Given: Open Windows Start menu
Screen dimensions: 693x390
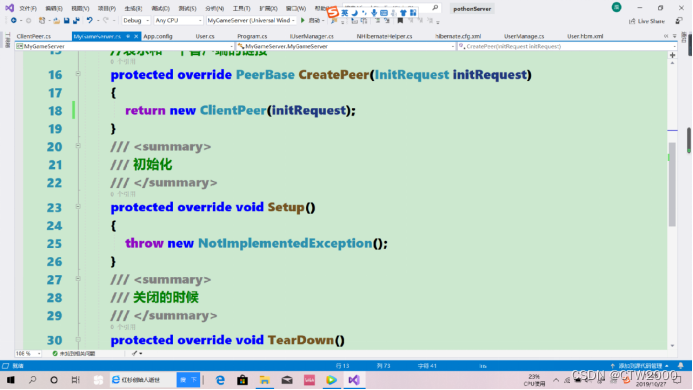Looking at the screenshot, I should tap(11, 380).
